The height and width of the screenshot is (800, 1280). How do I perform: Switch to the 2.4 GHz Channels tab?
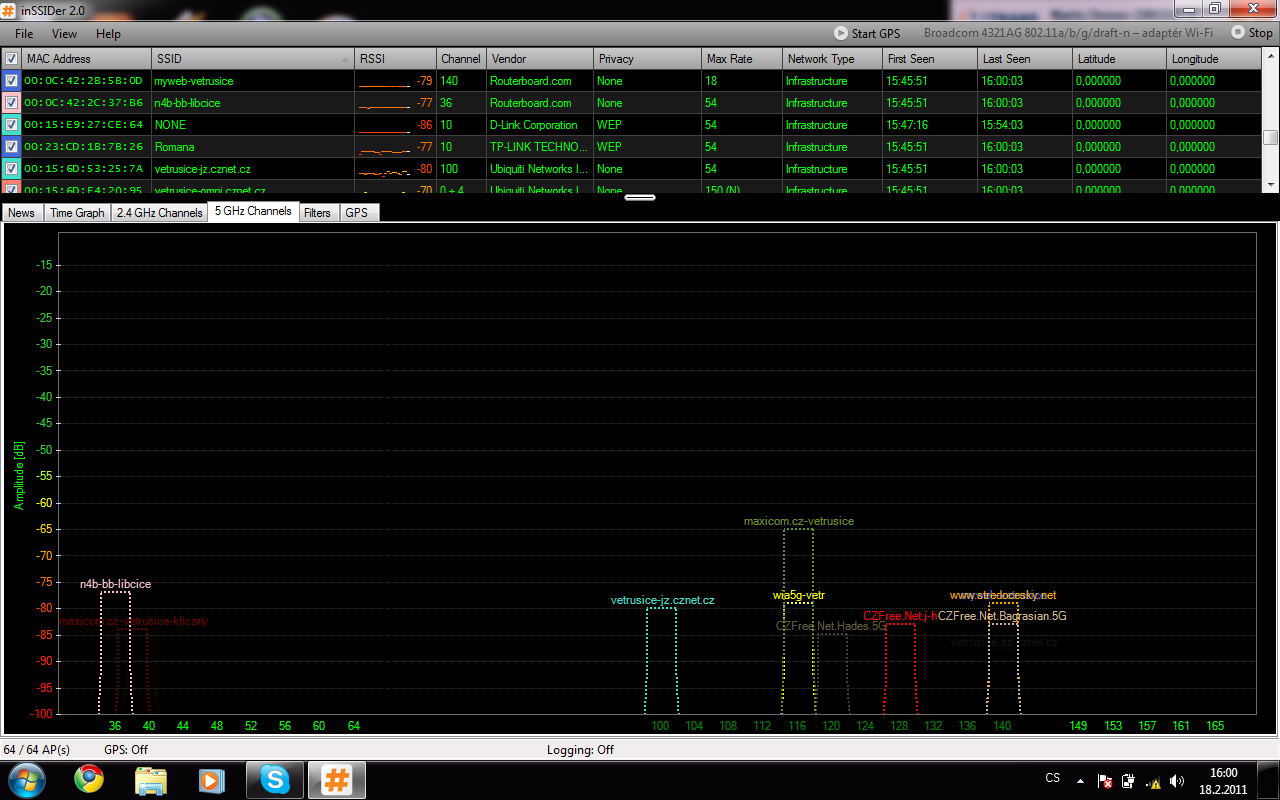pyautogui.click(x=159, y=213)
